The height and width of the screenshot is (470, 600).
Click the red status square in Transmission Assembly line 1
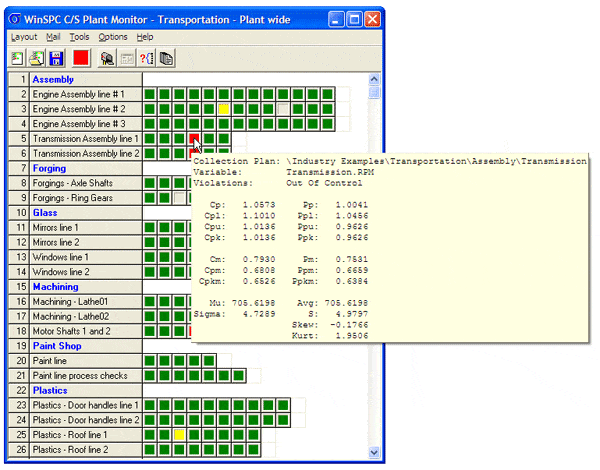click(195, 138)
